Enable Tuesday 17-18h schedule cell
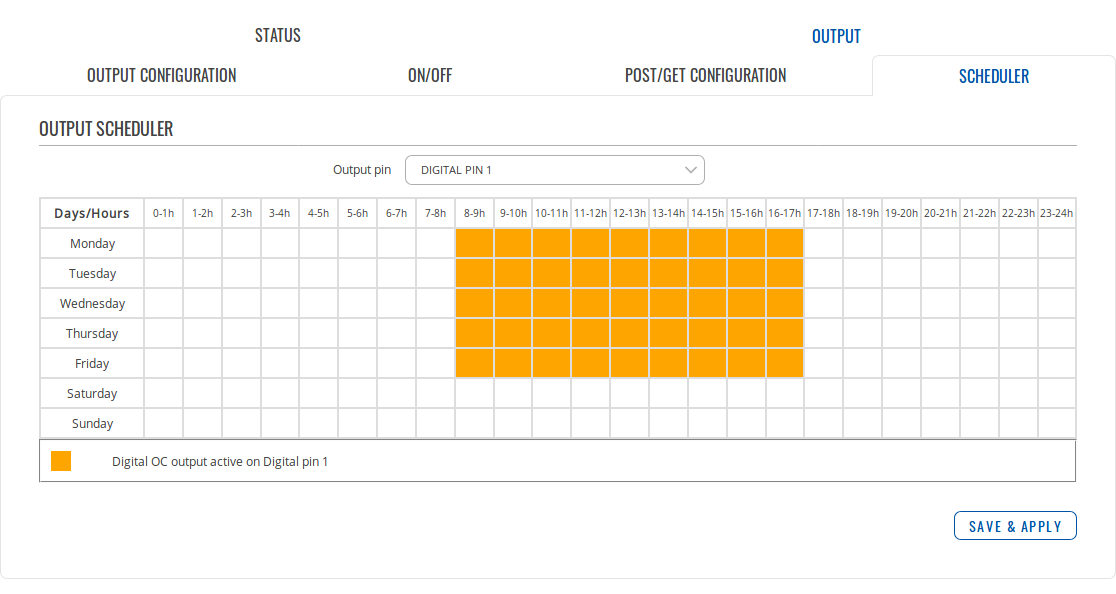The height and width of the screenshot is (594, 1116). click(823, 273)
